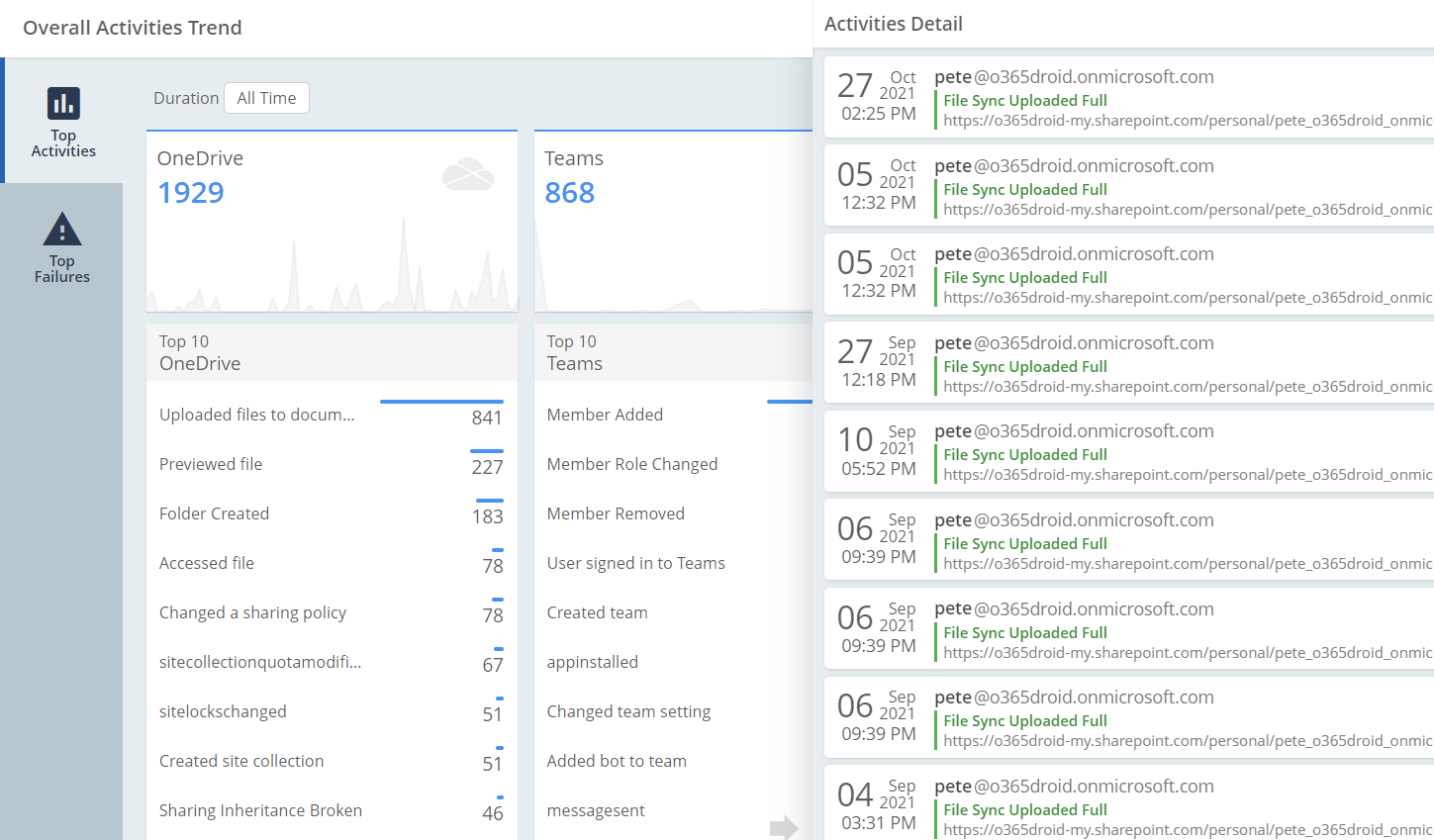Enable the User signed in to Teams entry
The image size is (1434, 840).
[x=636, y=562]
